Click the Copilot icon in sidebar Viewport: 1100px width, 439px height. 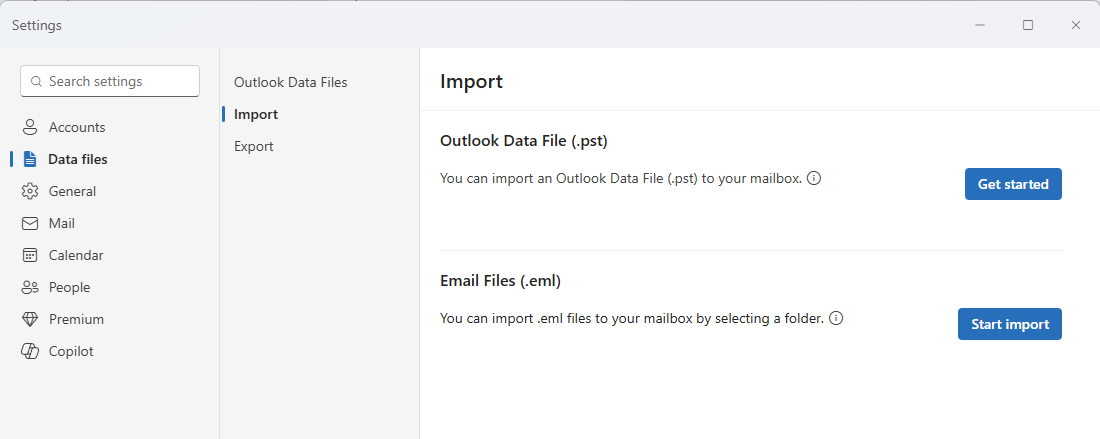click(29, 351)
